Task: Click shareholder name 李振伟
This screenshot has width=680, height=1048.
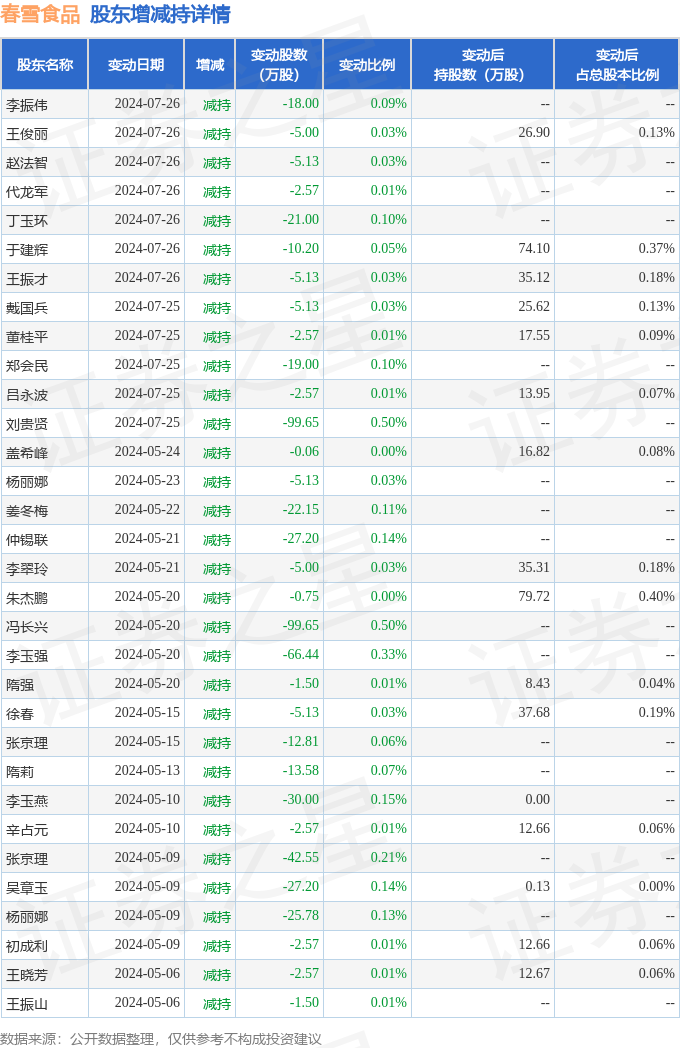Action: [x=27, y=105]
